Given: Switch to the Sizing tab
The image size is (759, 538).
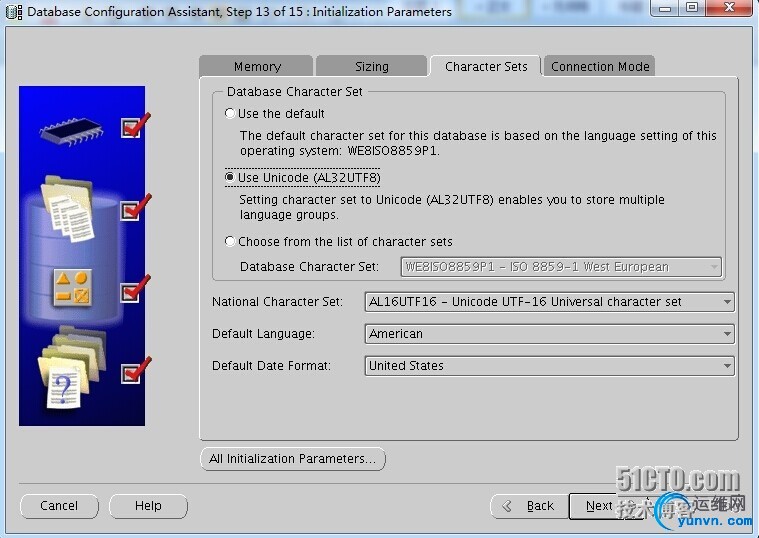Looking at the screenshot, I should coord(371,66).
